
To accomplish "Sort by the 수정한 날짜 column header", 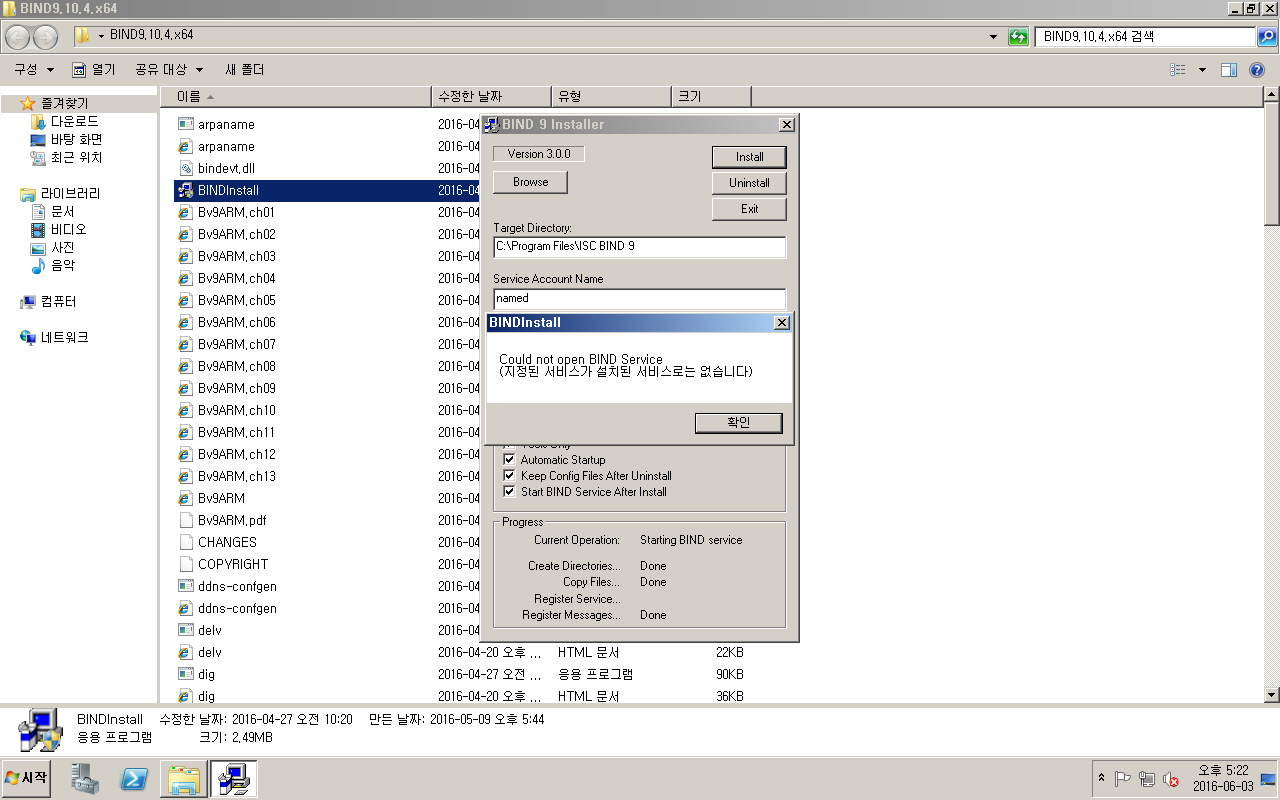I will click(x=491, y=96).
